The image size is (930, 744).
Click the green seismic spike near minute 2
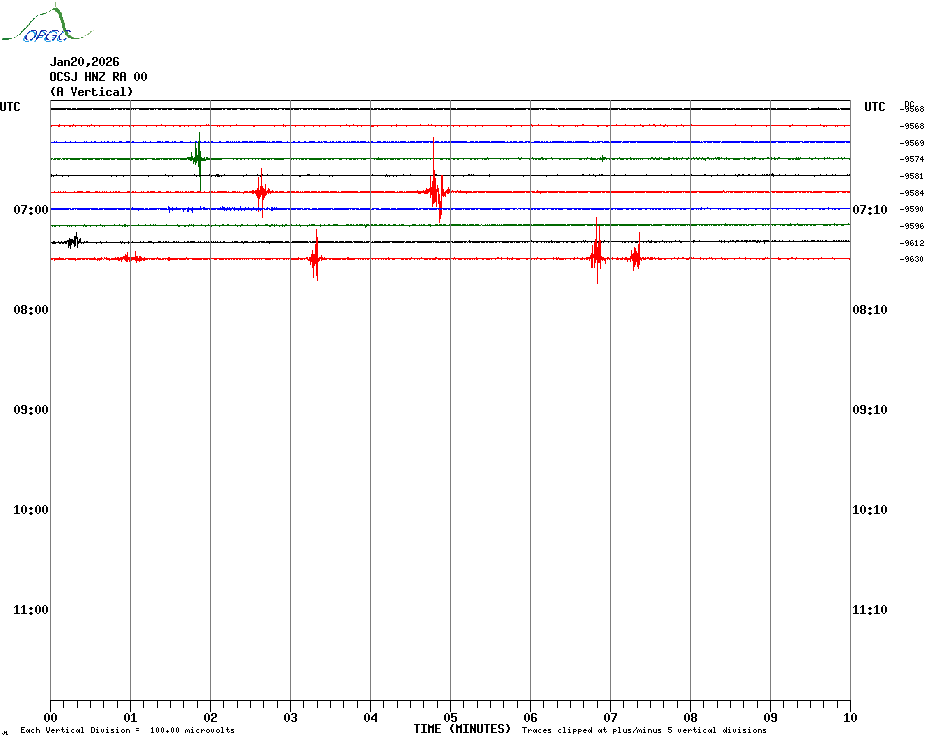(x=198, y=157)
